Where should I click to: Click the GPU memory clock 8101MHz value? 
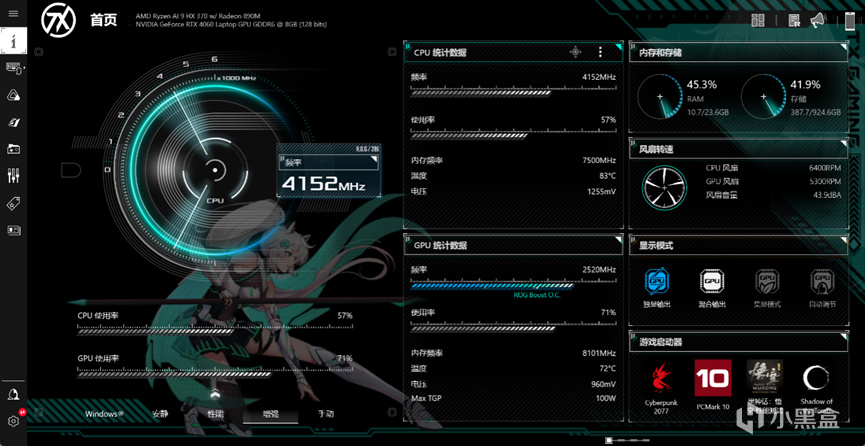(x=599, y=353)
